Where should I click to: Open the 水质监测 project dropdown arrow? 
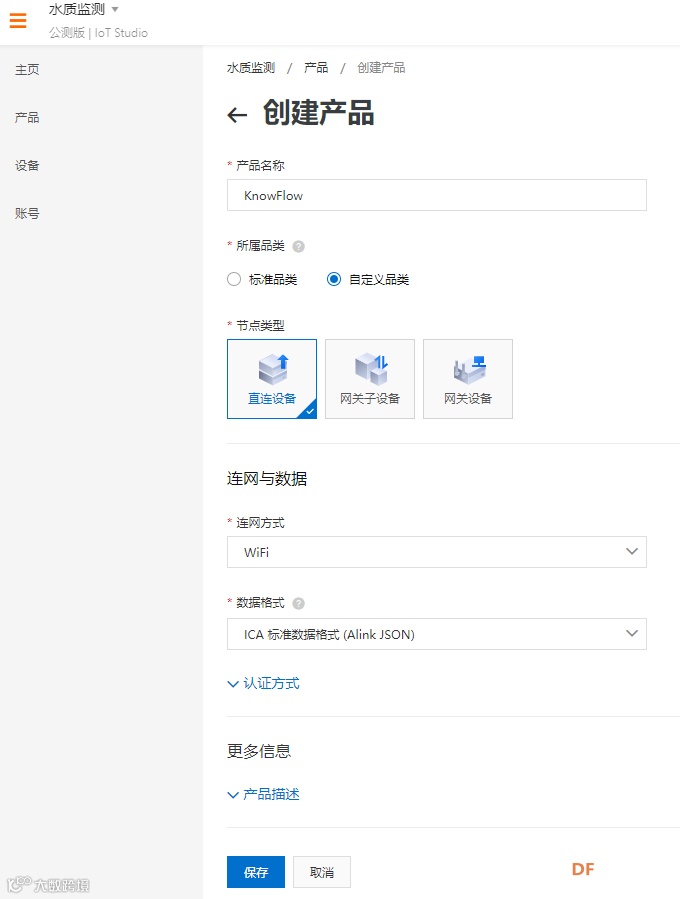coord(115,9)
